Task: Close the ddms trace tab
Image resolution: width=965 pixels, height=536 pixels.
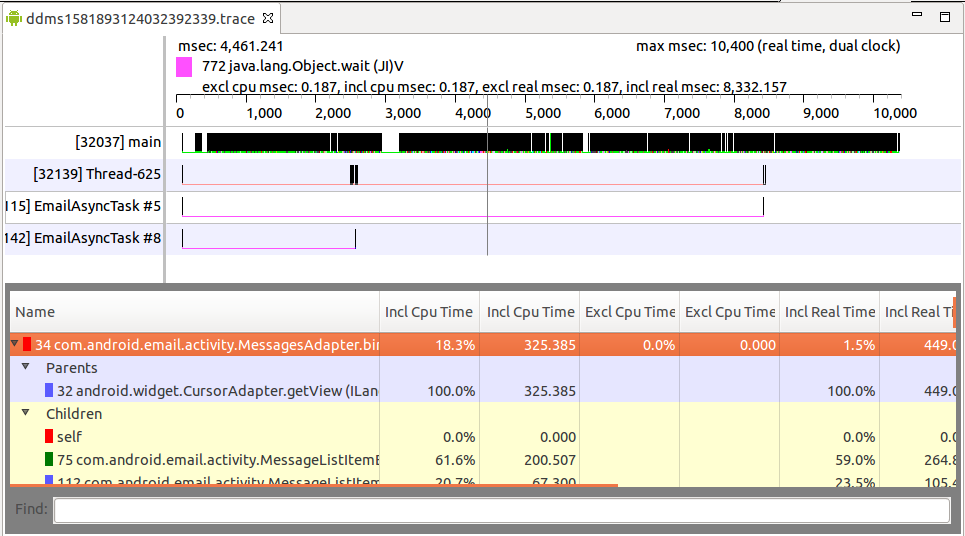Action: tap(268, 18)
